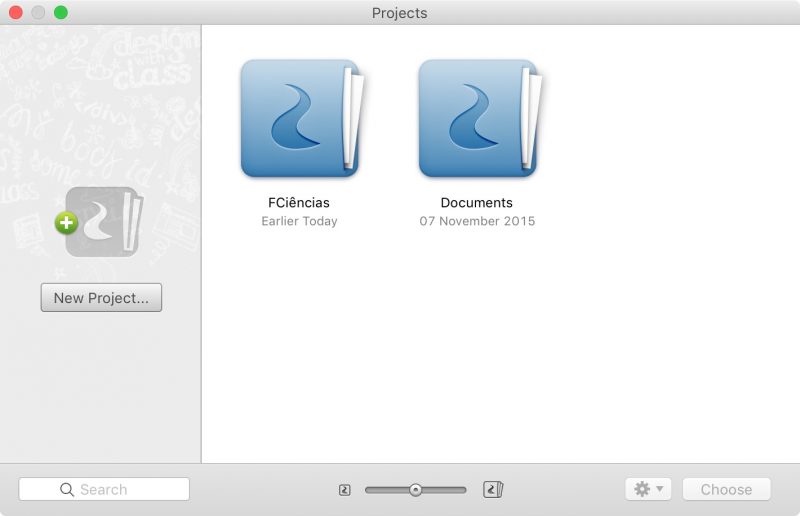The image size is (800, 516).
Task: Click the magnifying glass search icon
Action: pyautogui.click(x=67, y=489)
